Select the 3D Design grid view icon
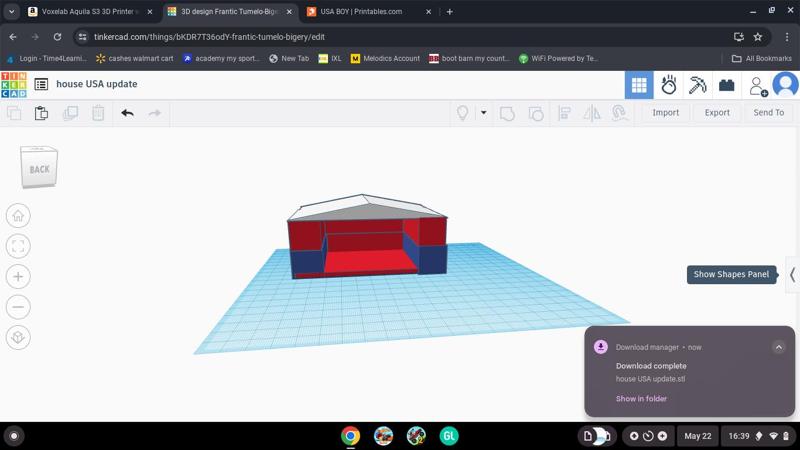Viewport: 800px width, 450px height. point(638,85)
